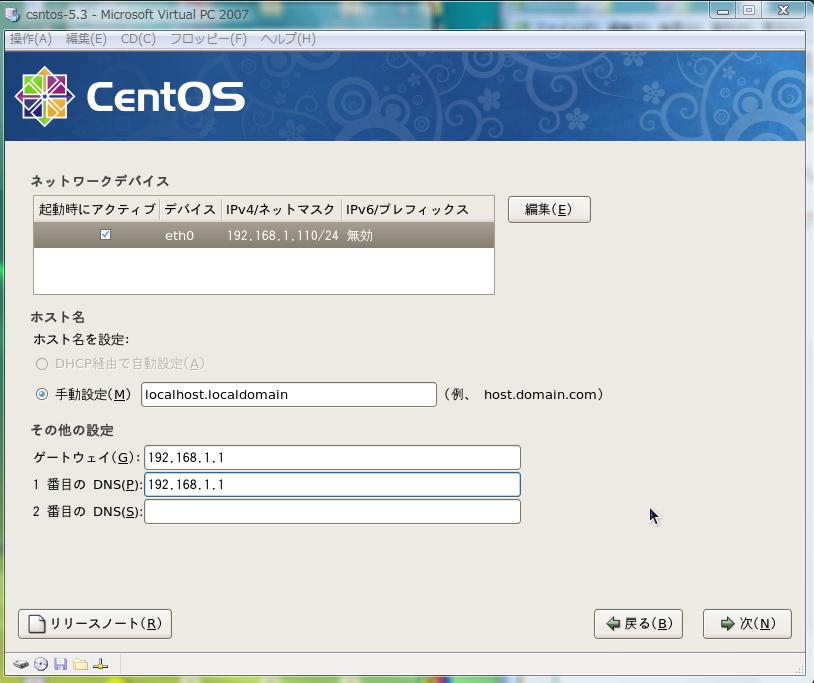
Task: Uncheck the eth0 active-on-boot checkbox
Action: 105,235
